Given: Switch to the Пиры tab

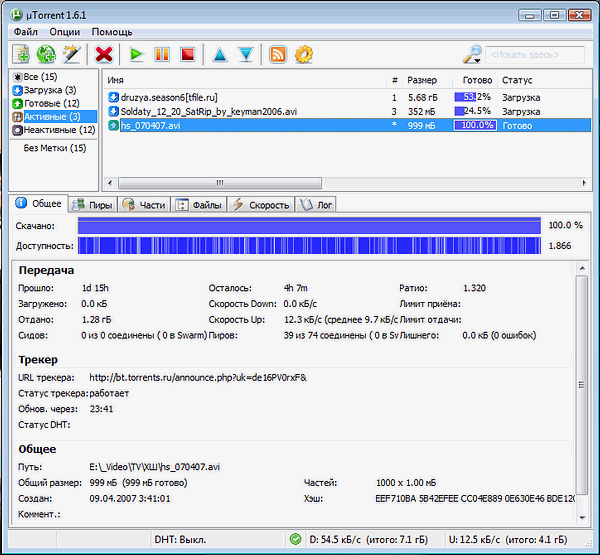Looking at the screenshot, I should click(x=91, y=204).
